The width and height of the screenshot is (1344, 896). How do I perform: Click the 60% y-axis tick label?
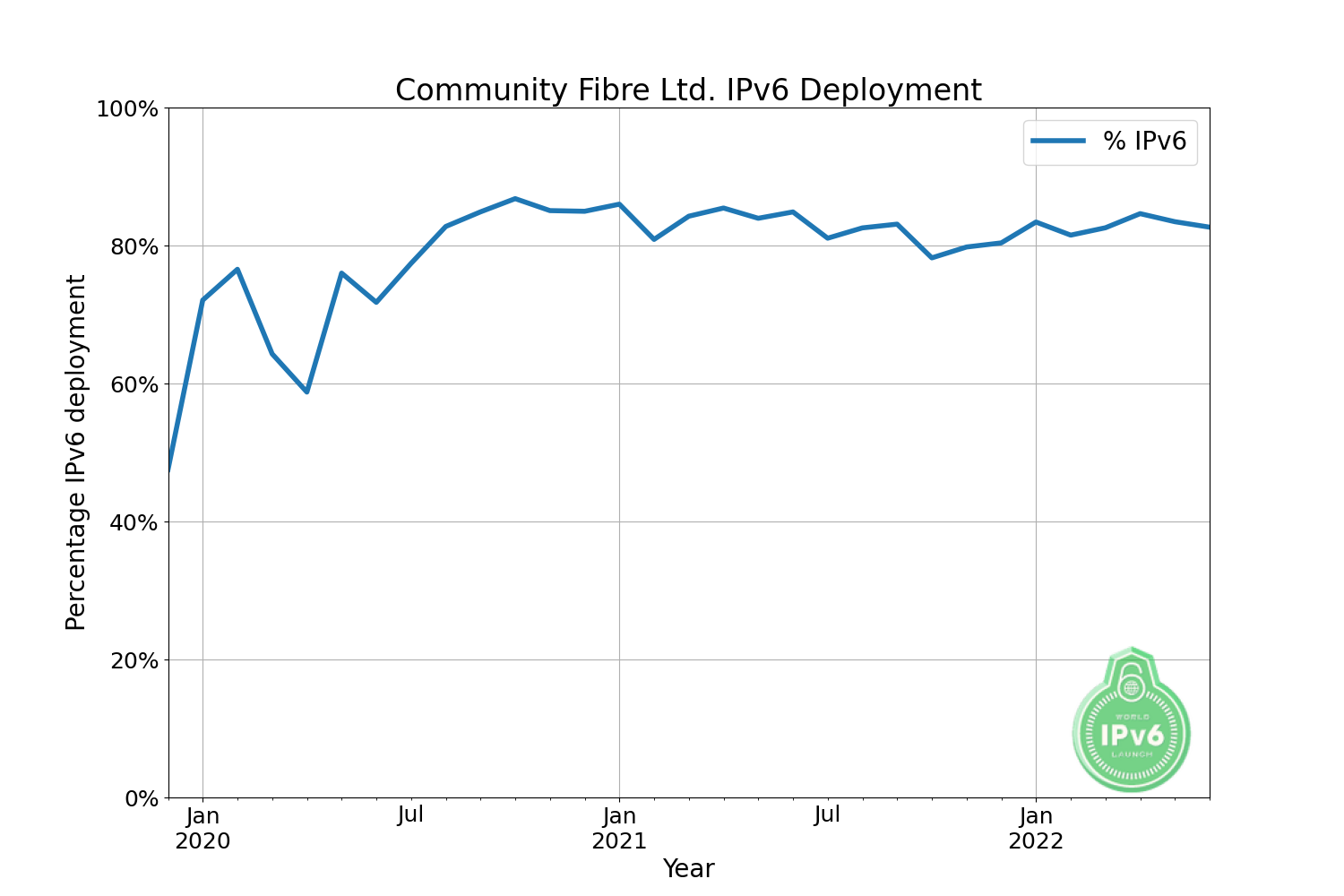click(133, 384)
